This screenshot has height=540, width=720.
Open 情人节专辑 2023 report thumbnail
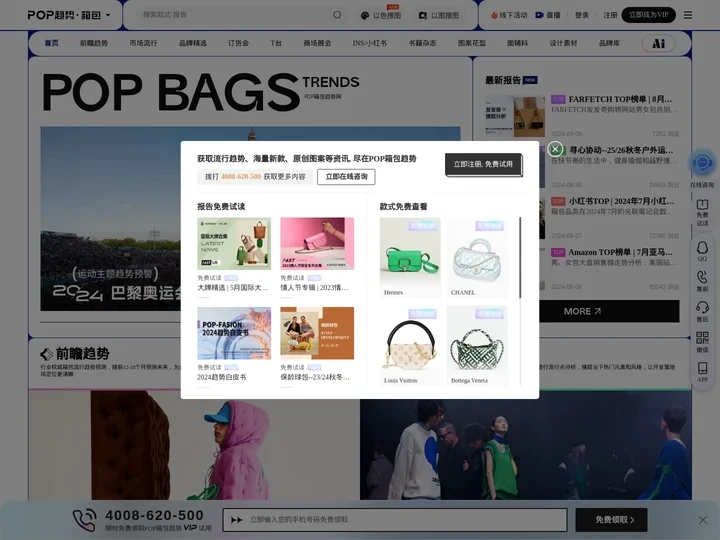317,243
